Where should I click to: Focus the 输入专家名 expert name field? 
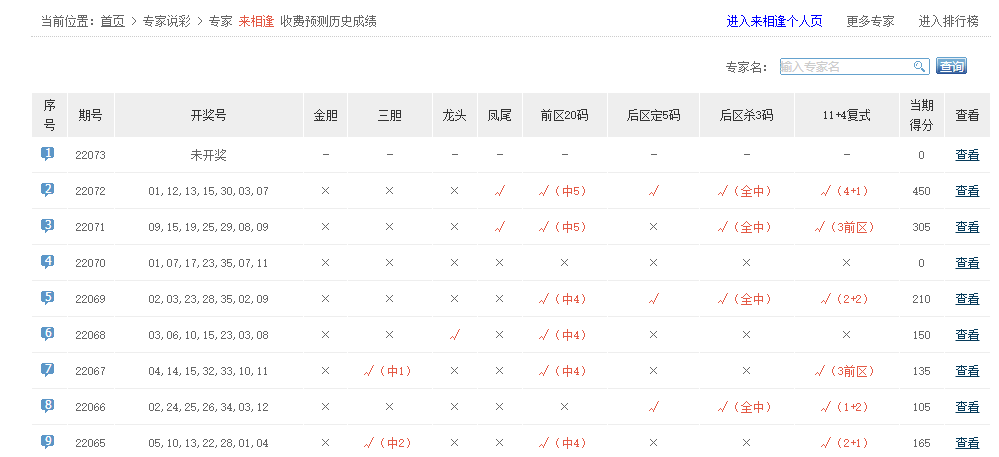point(845,67)
